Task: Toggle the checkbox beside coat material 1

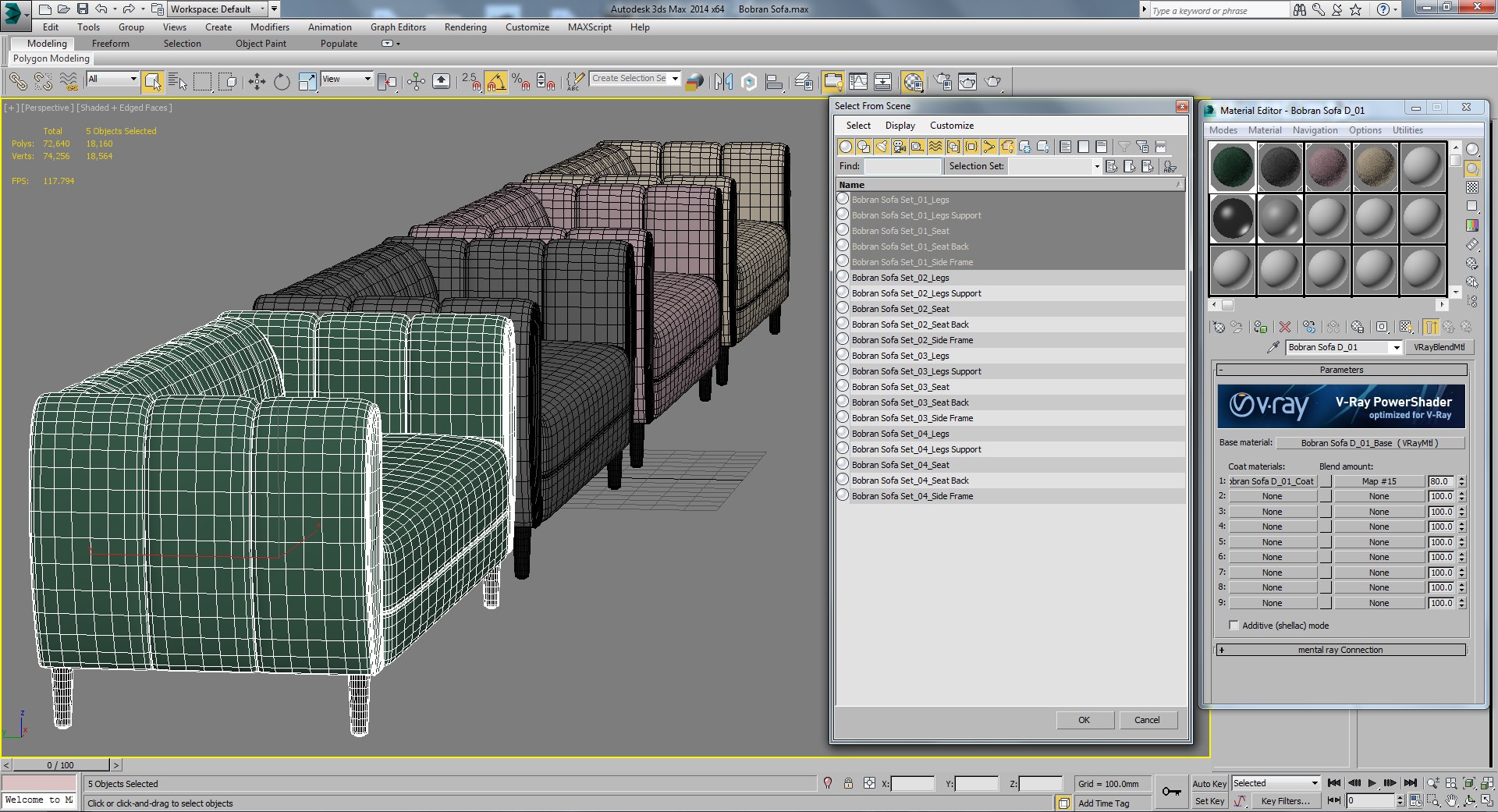Action: pyautogui.click(x=1326, y=481)
